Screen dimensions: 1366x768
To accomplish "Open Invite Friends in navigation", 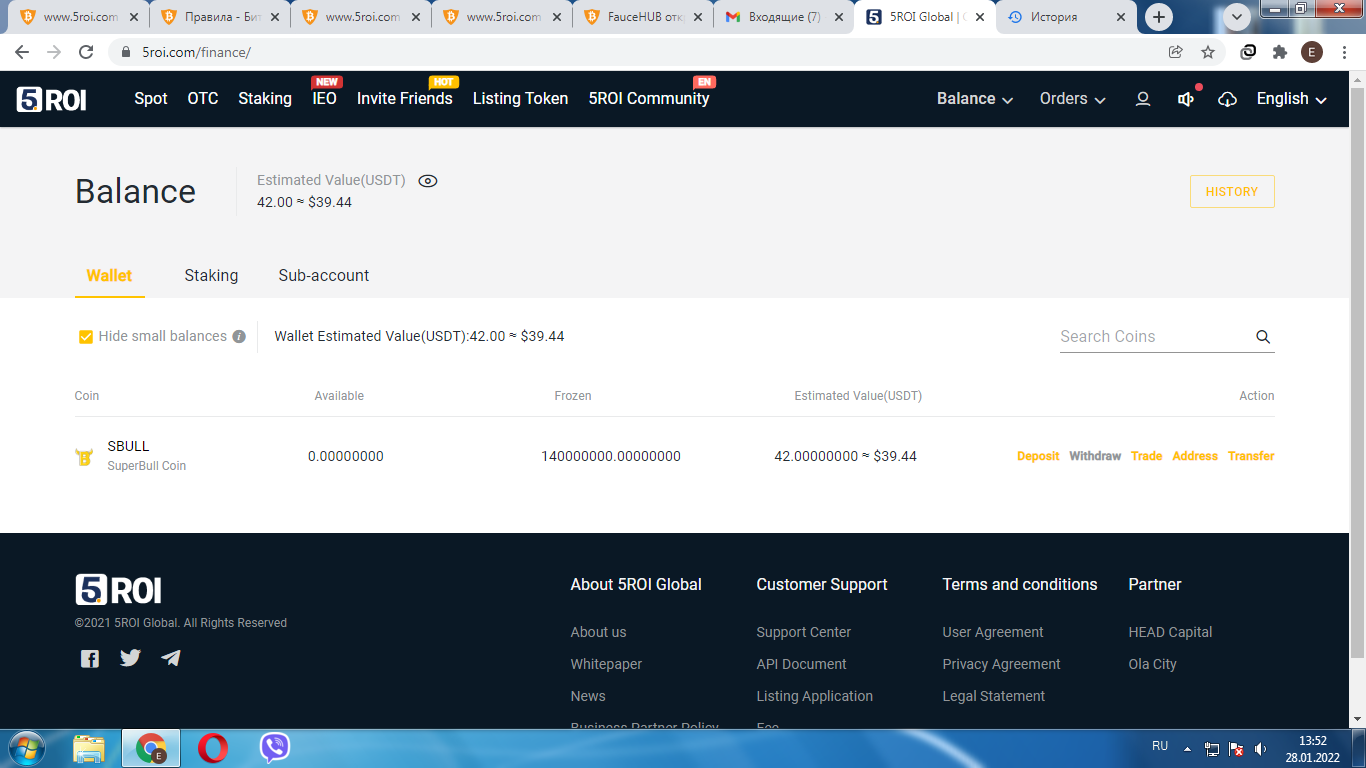I will pyautogui.click(x=405, y=99).
